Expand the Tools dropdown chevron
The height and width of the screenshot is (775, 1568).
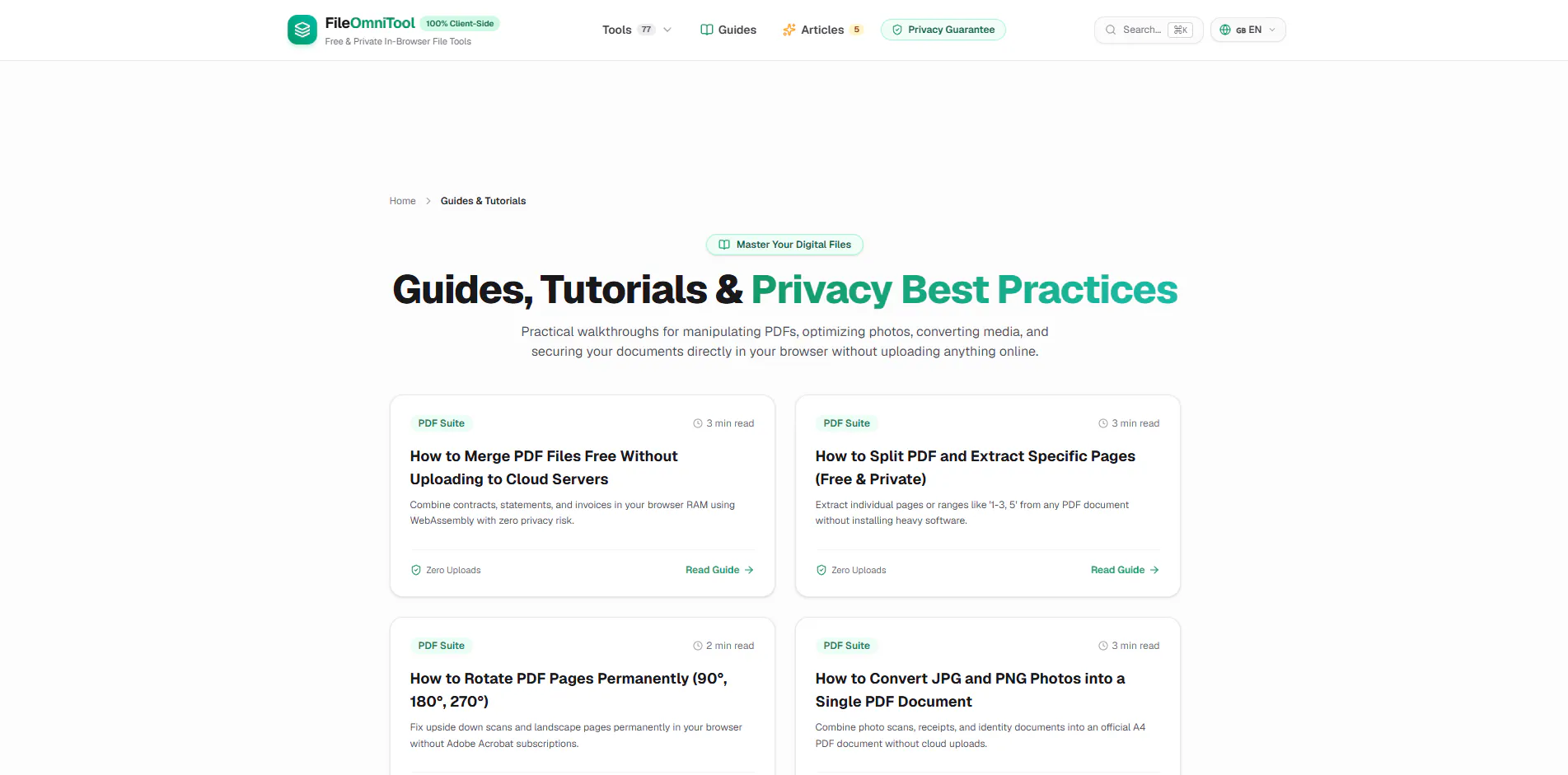667,30
